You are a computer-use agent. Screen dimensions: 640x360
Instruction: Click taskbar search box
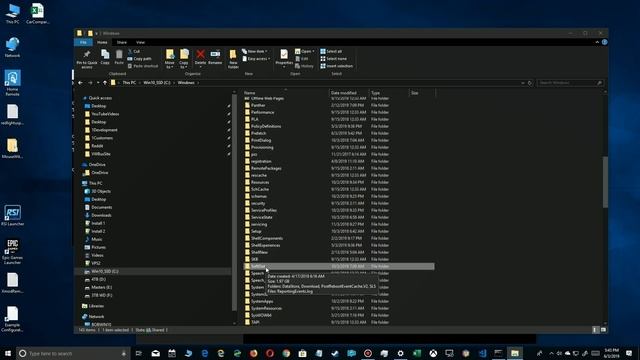coord(73,353)
